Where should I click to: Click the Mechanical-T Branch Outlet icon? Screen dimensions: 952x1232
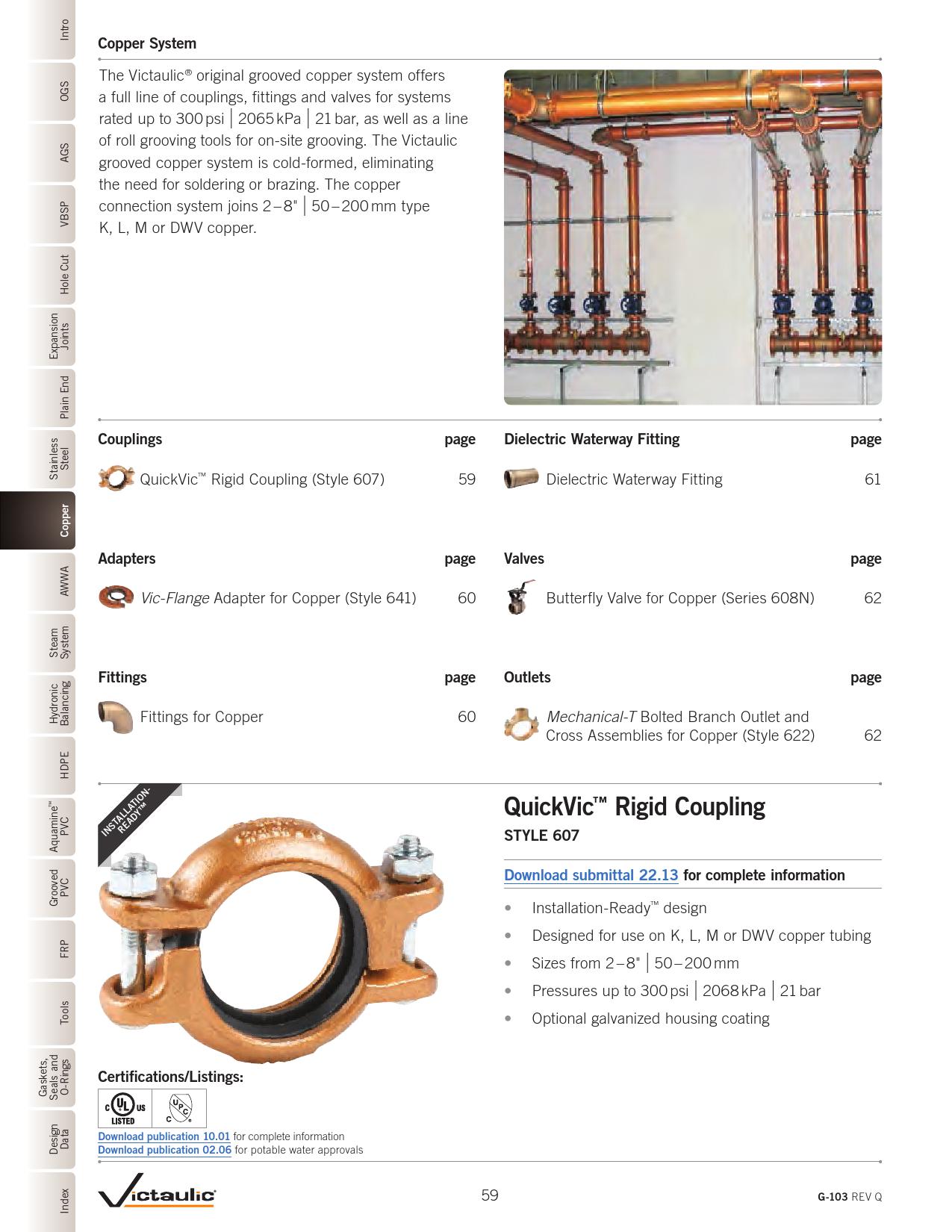[522, 724]
